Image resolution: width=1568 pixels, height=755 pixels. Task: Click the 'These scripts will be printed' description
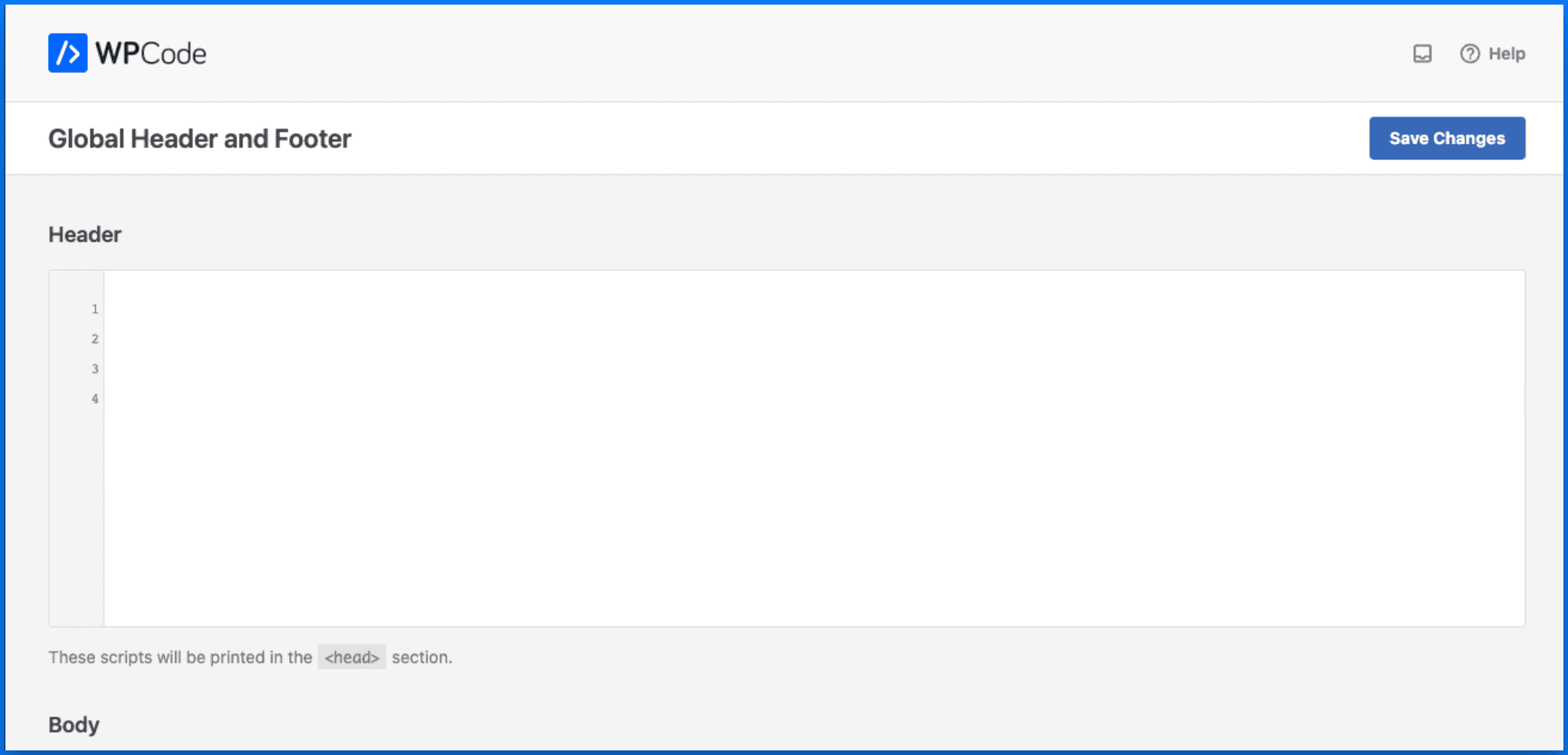click(x=180, y=658)
